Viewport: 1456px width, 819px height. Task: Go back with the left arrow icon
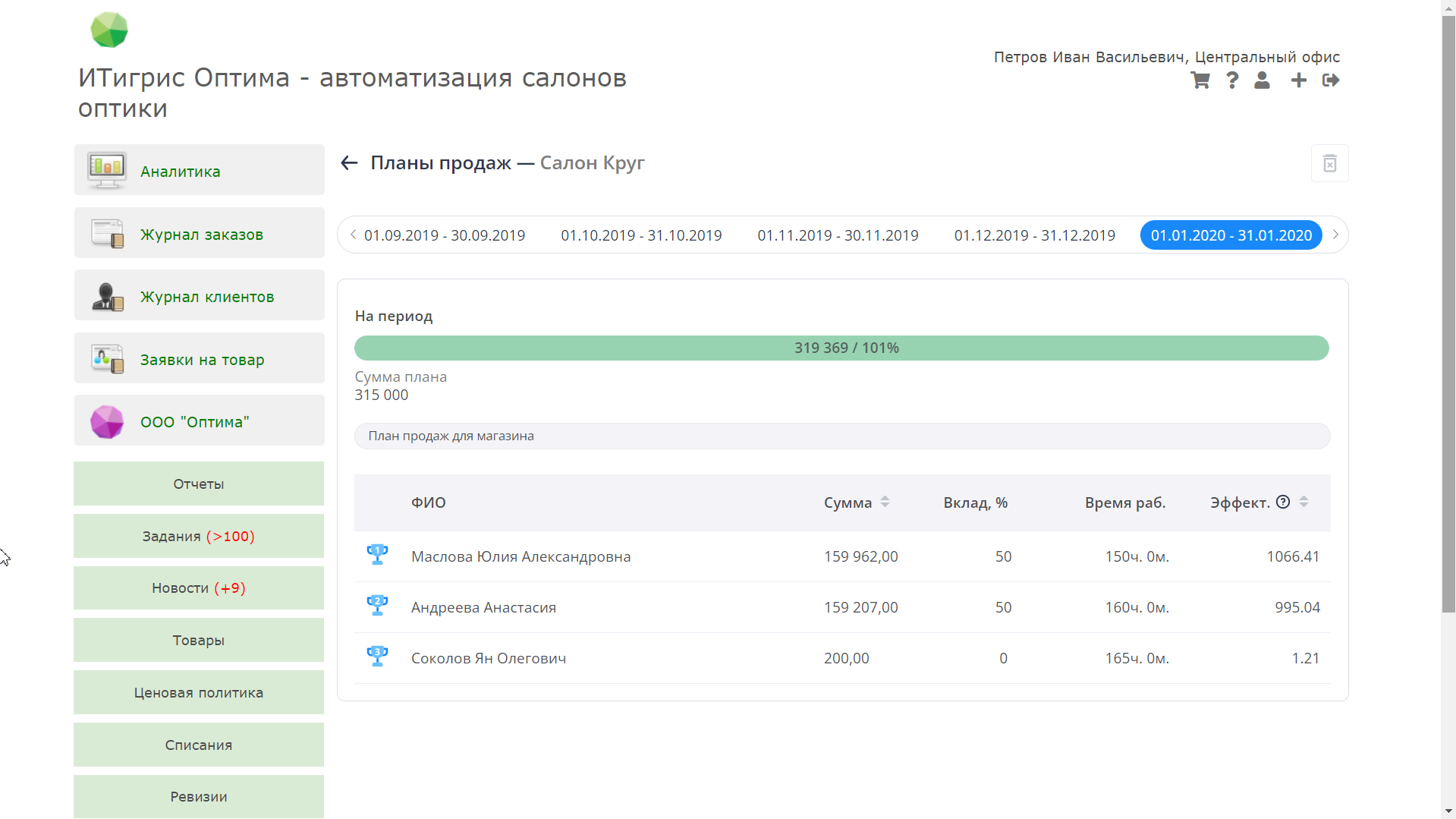click(x=349, y=163)
